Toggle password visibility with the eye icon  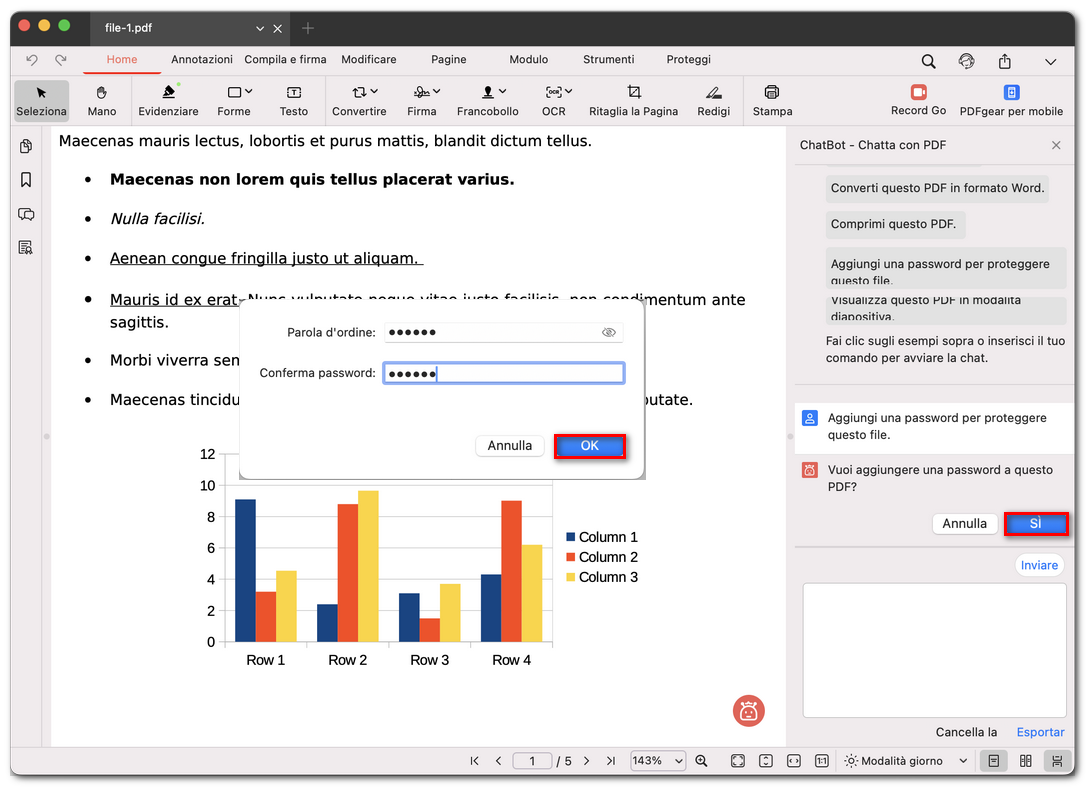(609, 332)
